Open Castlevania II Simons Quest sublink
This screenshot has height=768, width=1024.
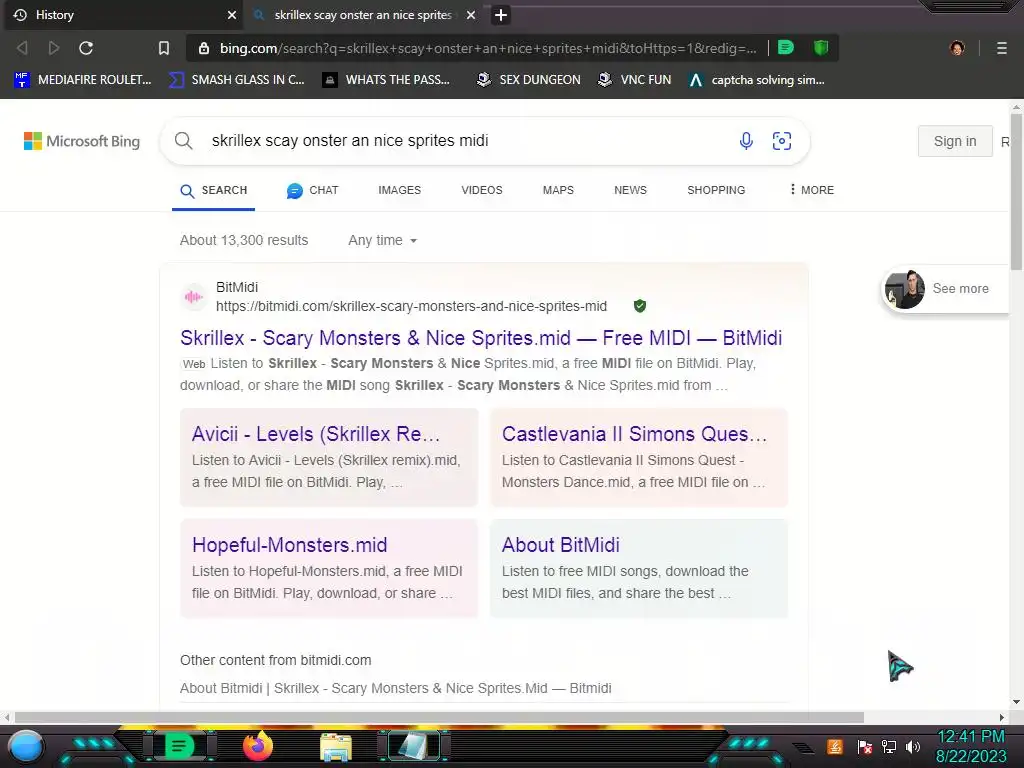click(x=634, y=434)
